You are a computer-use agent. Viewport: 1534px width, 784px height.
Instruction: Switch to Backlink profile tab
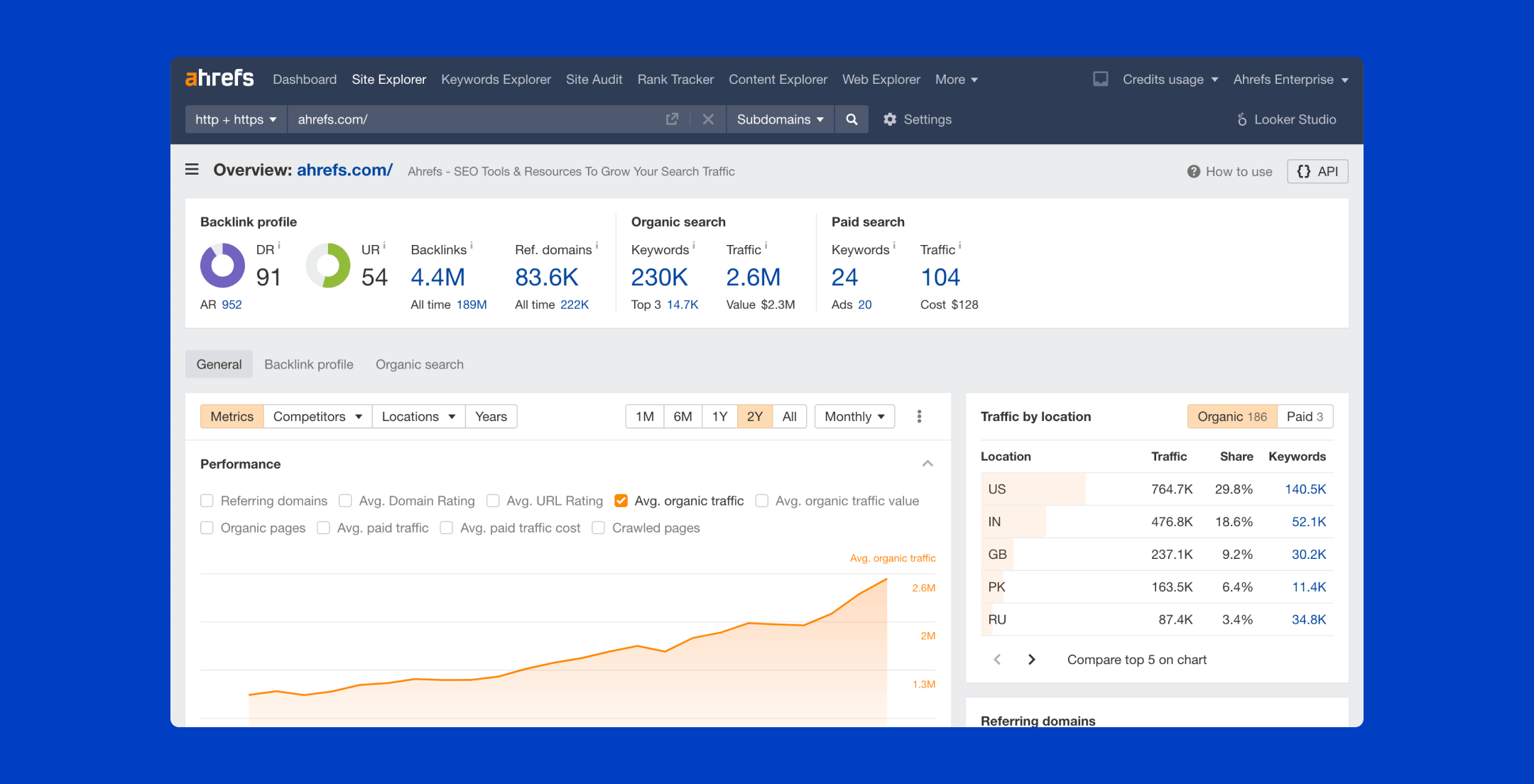click(308, 364)
